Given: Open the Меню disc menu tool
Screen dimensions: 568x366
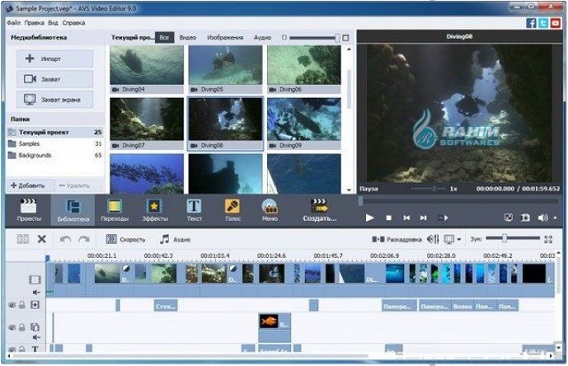Looking at the screenshot, I should click(x=270, y=211).
